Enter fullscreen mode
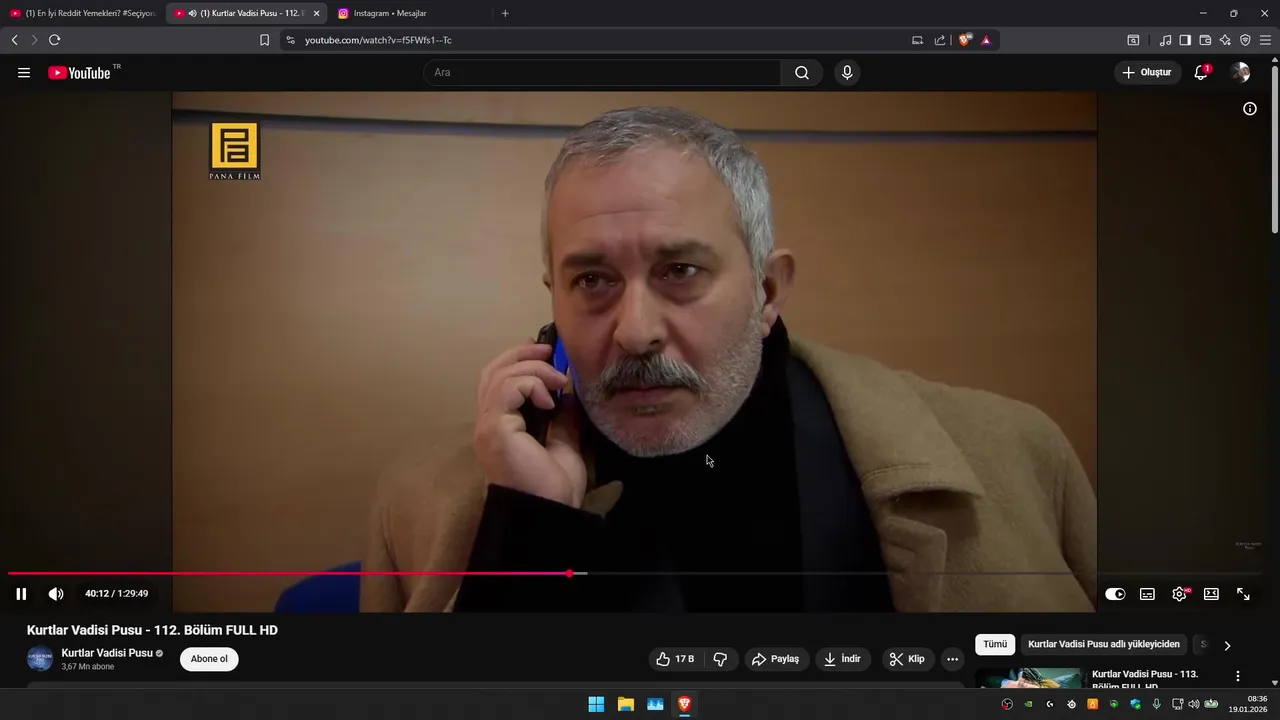Image resolution: width=1280 pixels, height=720 pixels. pyautogui.click(x=1243, y=594)
